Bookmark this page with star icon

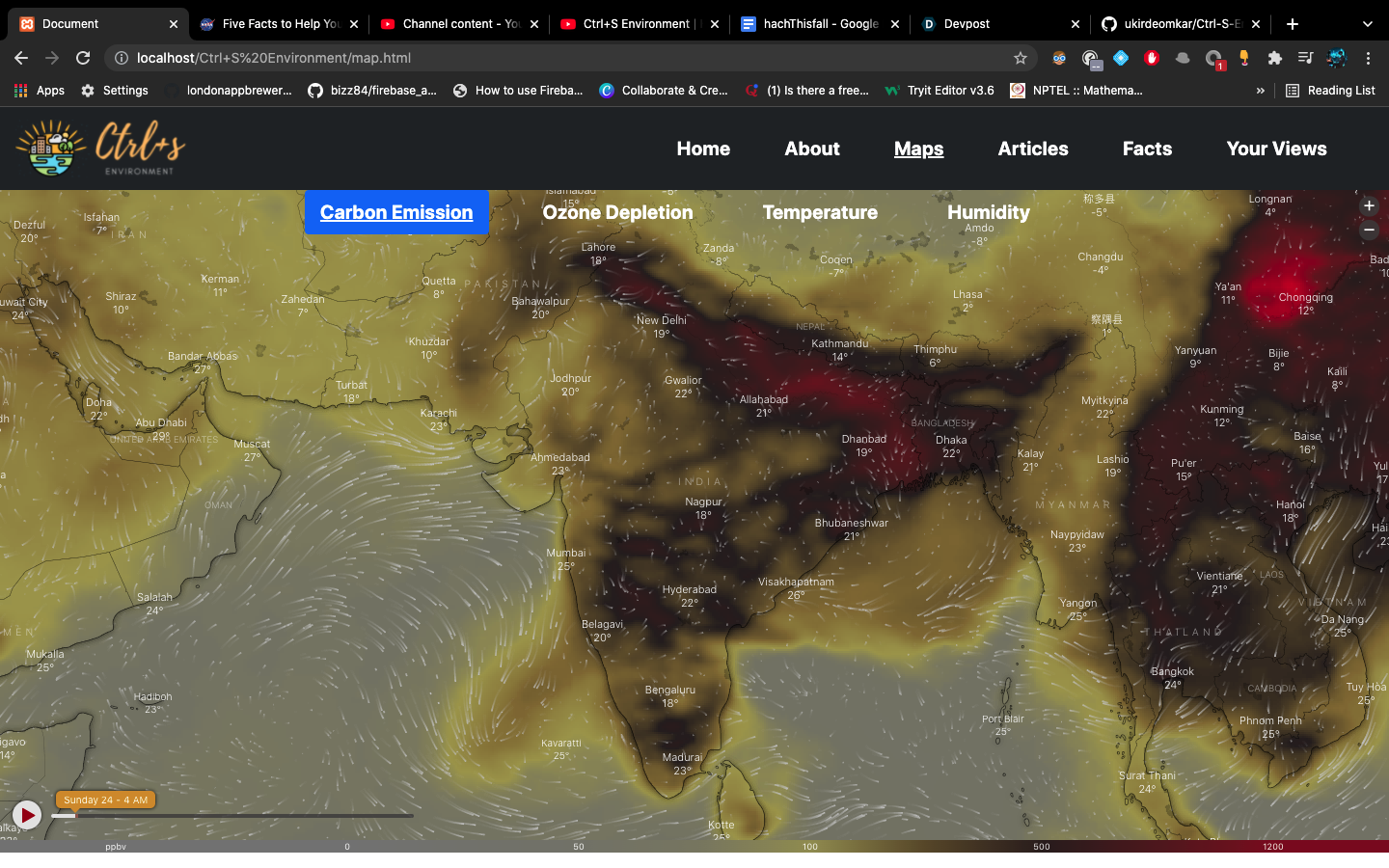click(x=1021, y=58)
